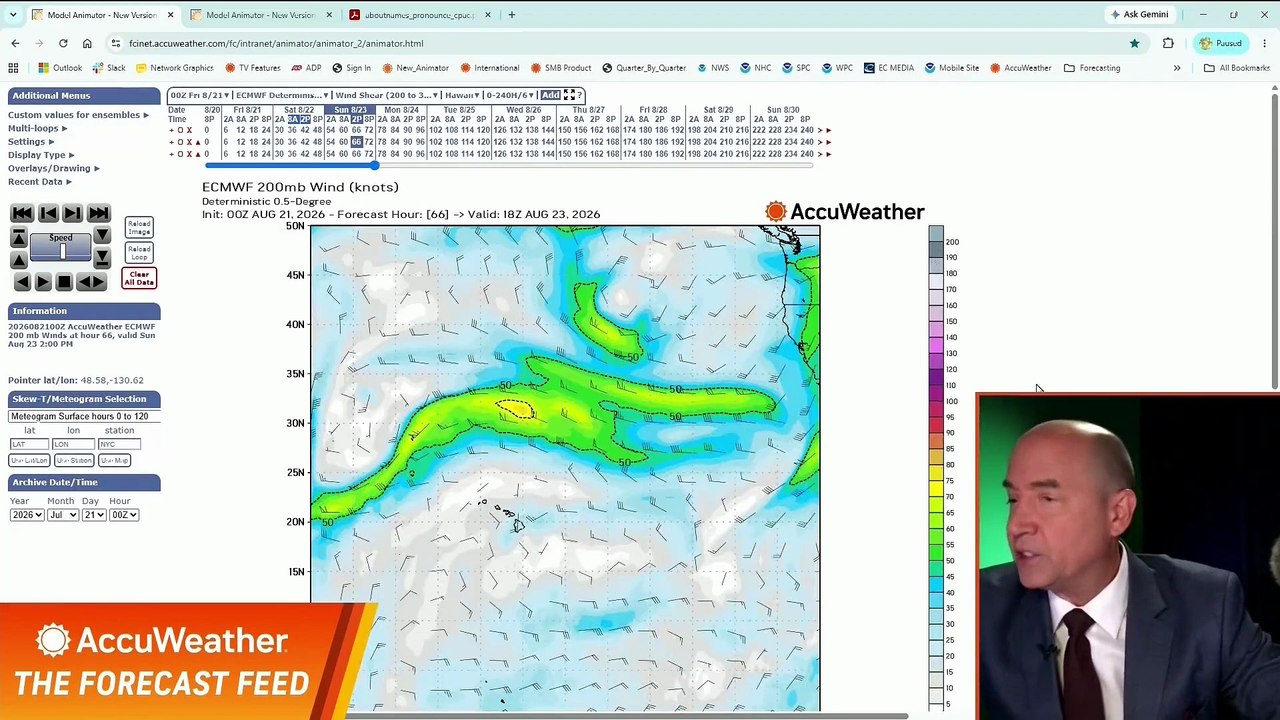Open the help question mark
The width and height of the screenshot is (1280, 720).
point(581,95)
